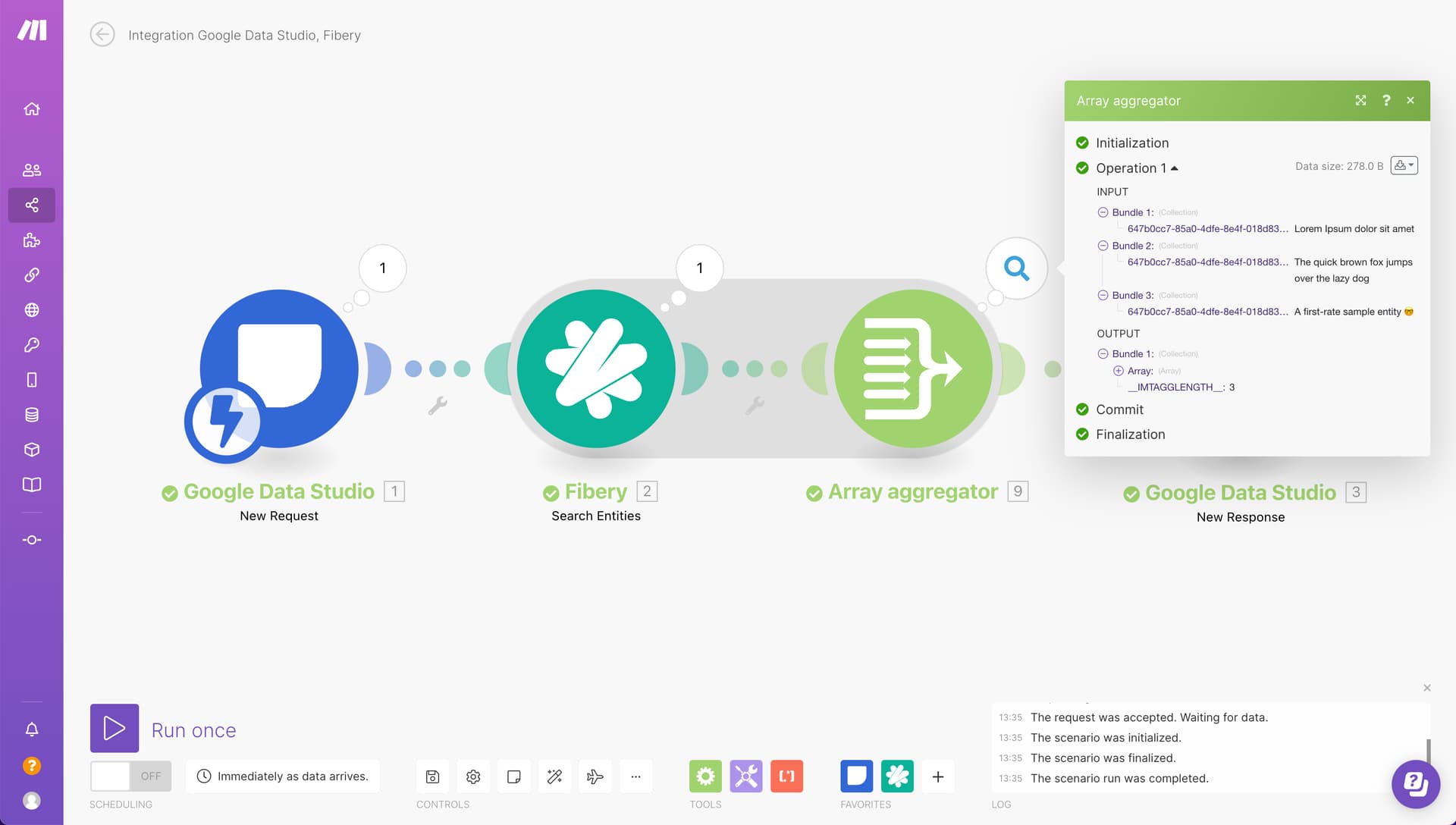The image size is (1456, 825).
Task: Open Fibery module's result bubble 1
Action: pyautogui.click(x=699, y=268)
